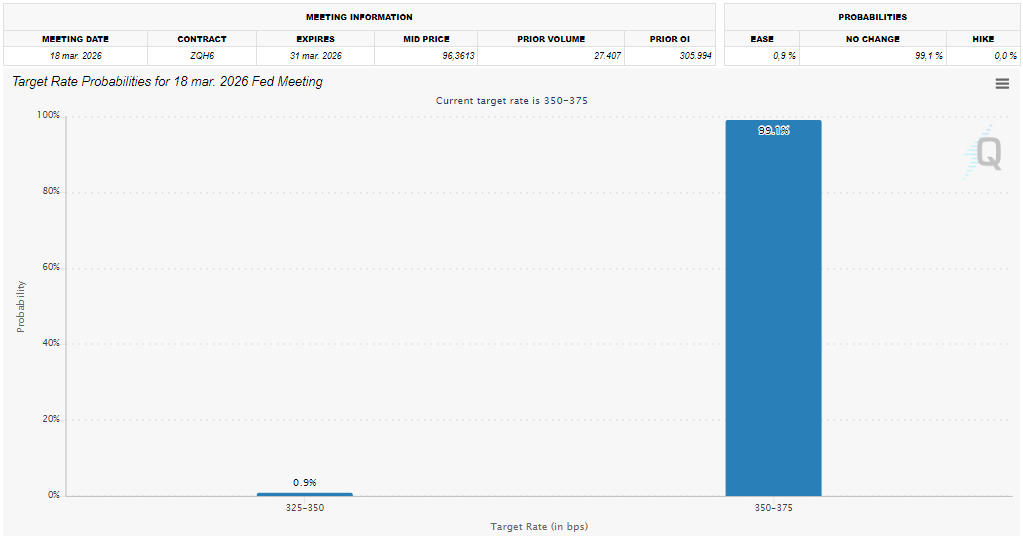Screen dimensions: 1023x536
Task: Click the 'Target Rate (in bps)' axis title
Action: pyautogui.click(x=538, y=526)
